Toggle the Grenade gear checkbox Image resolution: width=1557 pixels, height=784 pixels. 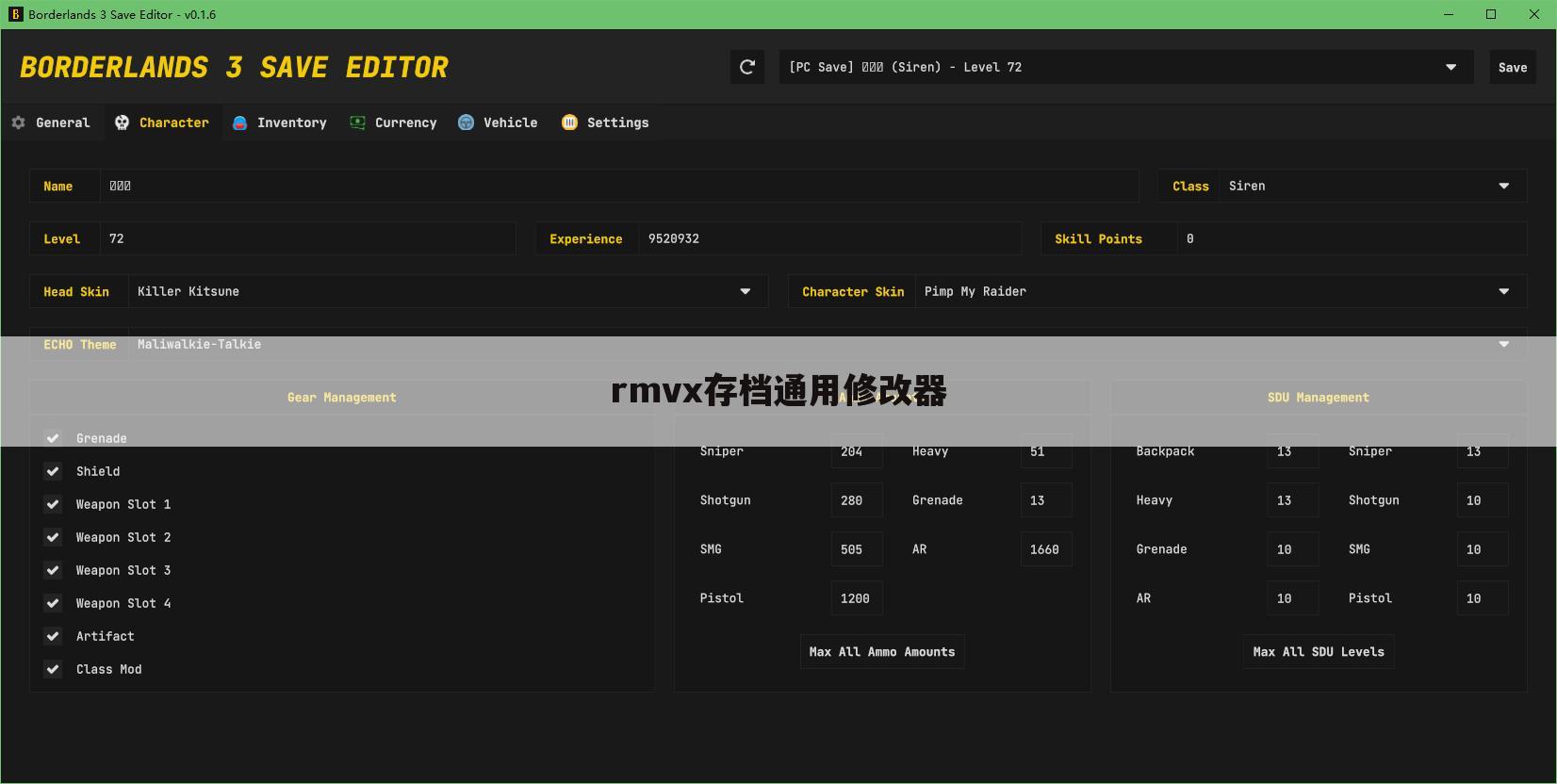pyautogui.click(x=53, y=438)
